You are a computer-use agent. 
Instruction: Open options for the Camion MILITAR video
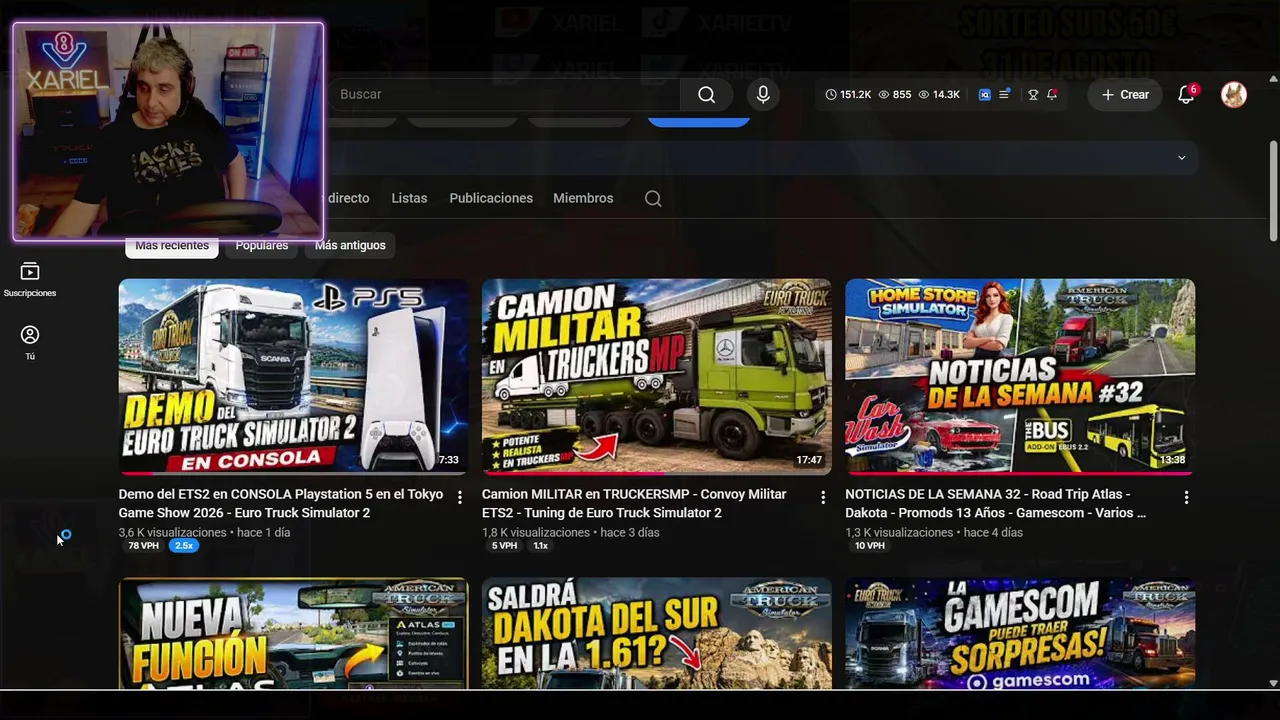[x=823, y=497]
